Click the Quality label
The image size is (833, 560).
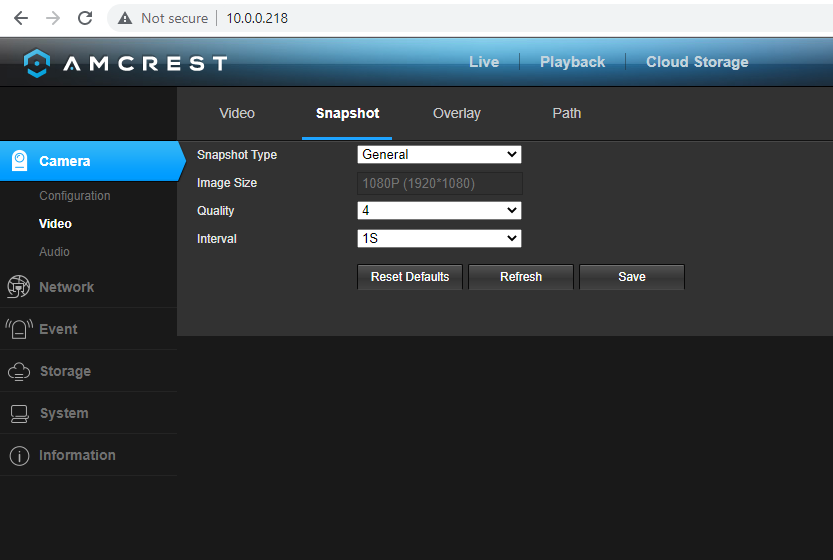[x=216, y=211]
